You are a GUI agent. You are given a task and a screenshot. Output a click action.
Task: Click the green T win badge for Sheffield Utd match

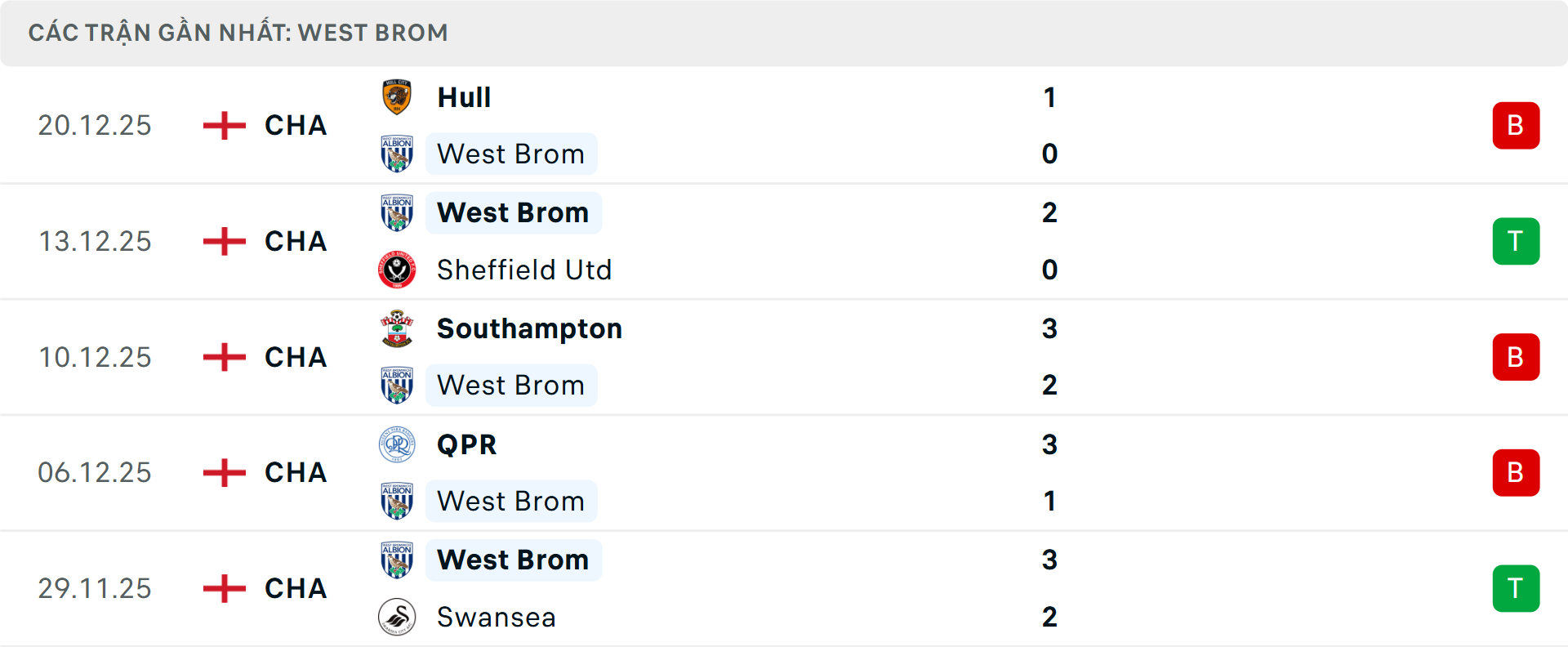point(1517,241)
